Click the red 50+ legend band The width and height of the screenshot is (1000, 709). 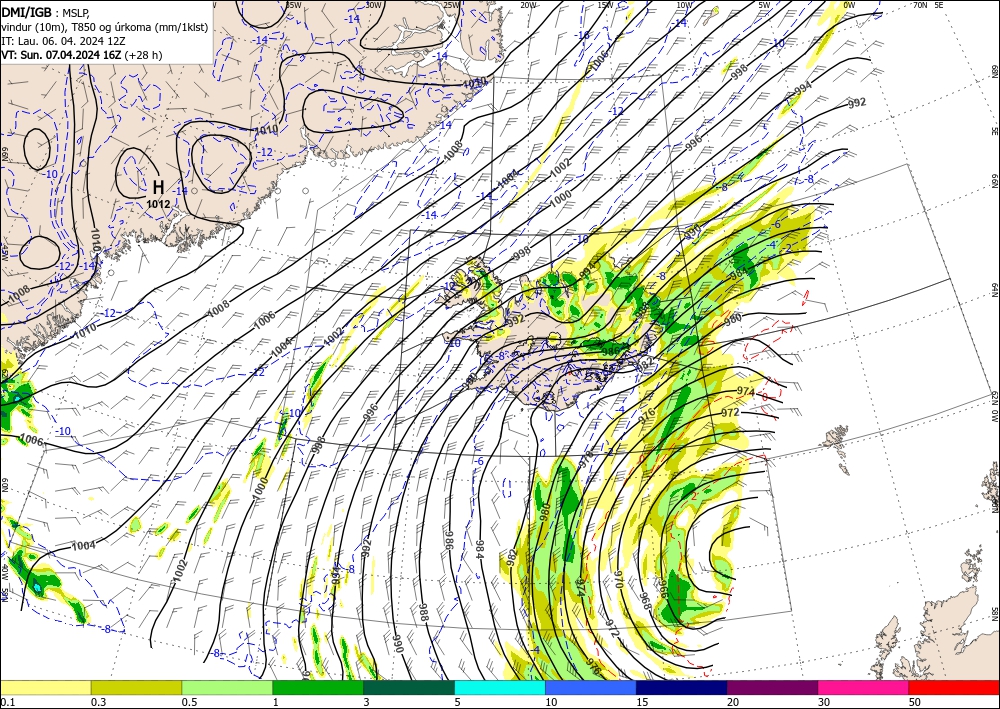tap(954, 687)
